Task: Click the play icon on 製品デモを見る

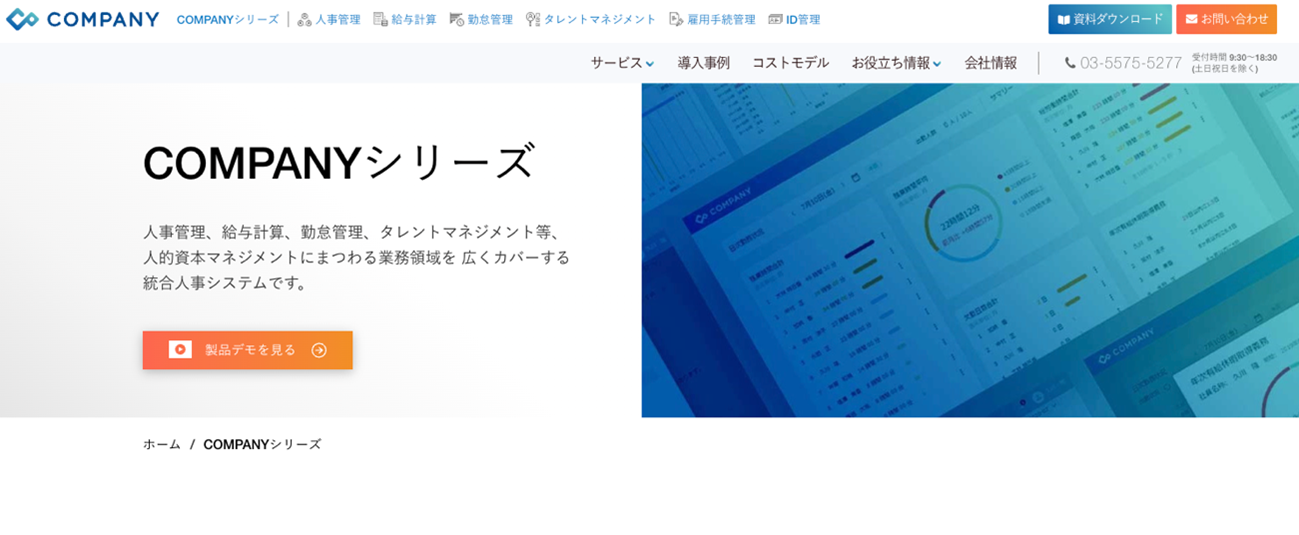Action: click(x=180, y=350)
